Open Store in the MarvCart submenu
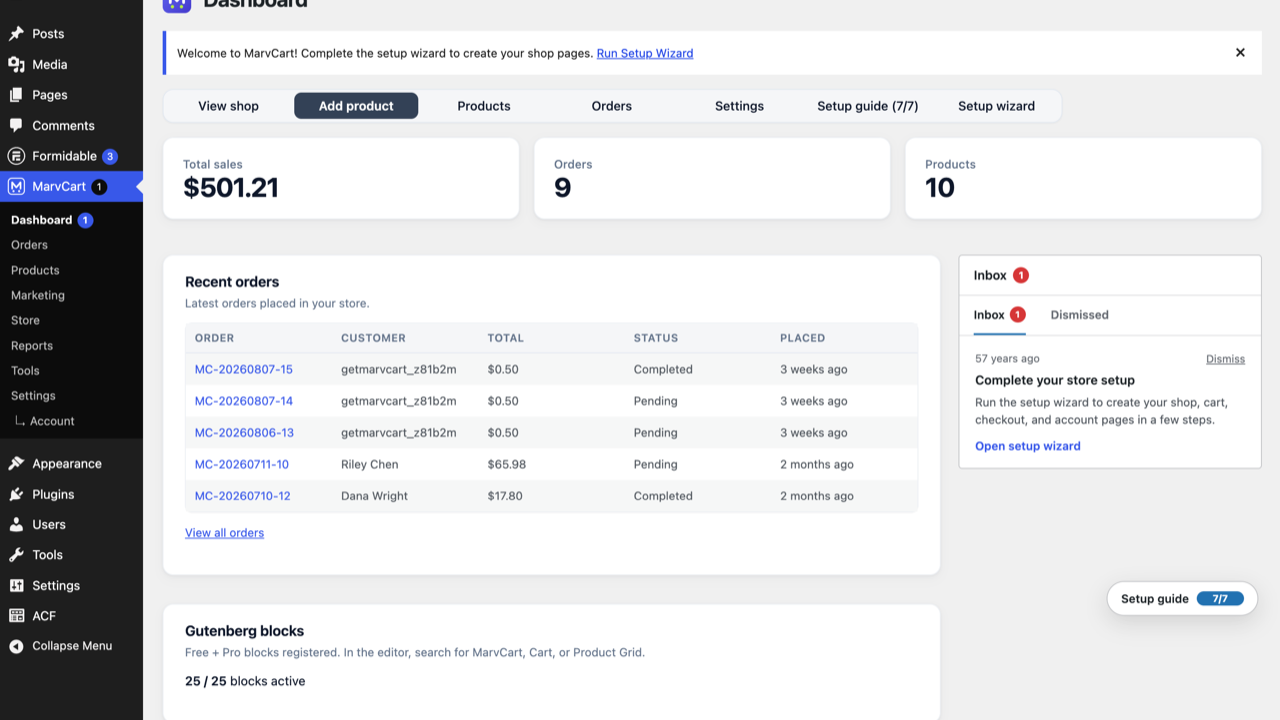The image size is (1280, 720). [26, 320]
